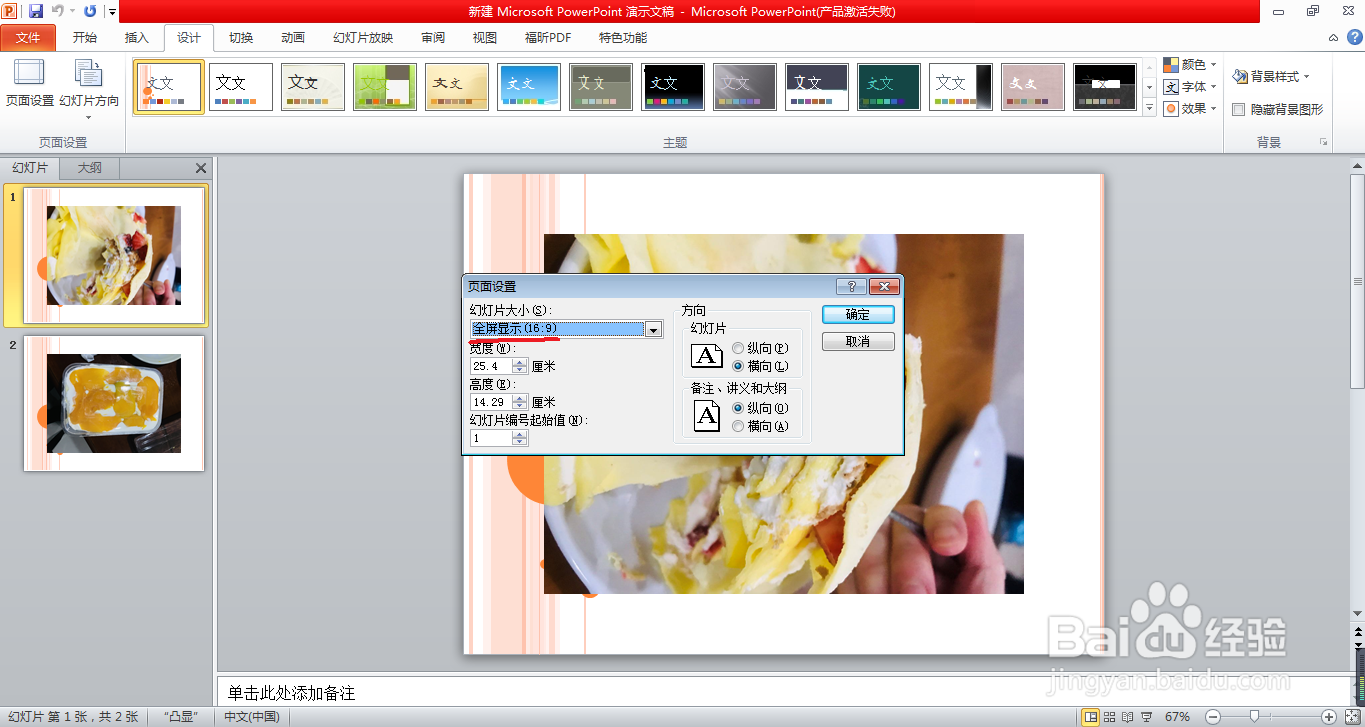Screen dimensions: 1365x727
Task: Open the Undo history dropdown arrow
Action: (73, 12)
